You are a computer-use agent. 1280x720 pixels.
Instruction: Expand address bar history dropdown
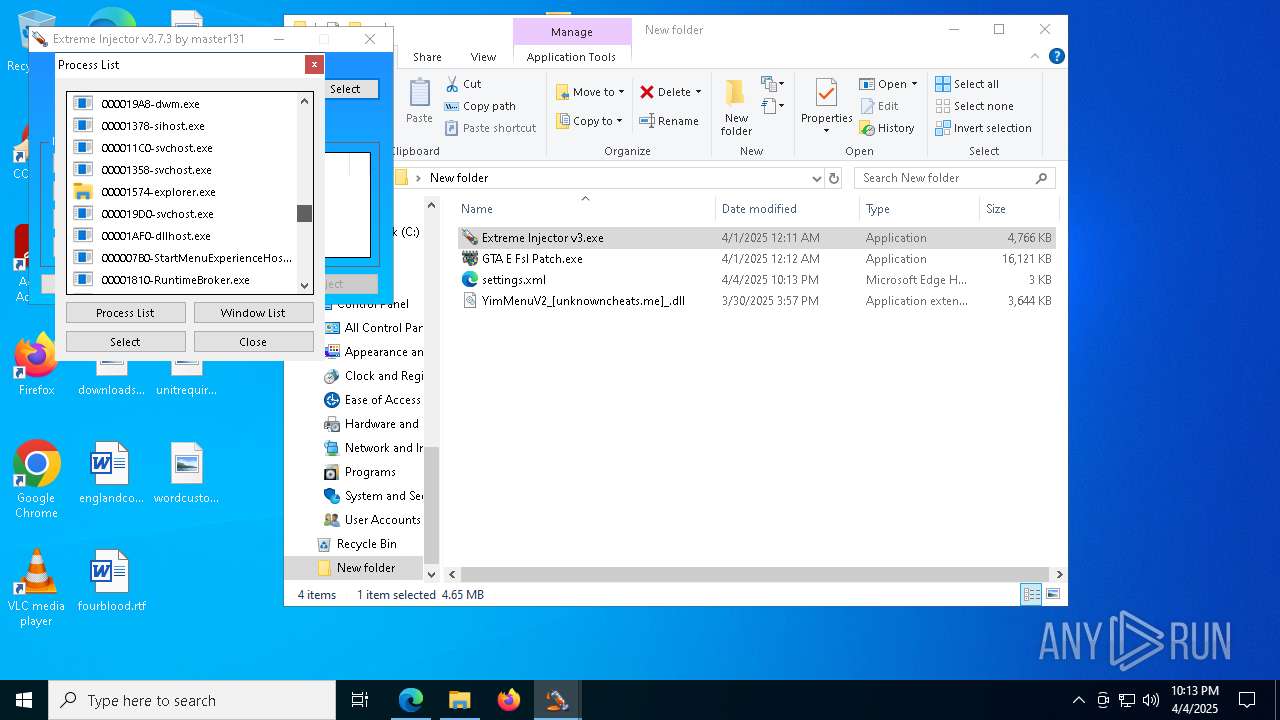point(816,178)
